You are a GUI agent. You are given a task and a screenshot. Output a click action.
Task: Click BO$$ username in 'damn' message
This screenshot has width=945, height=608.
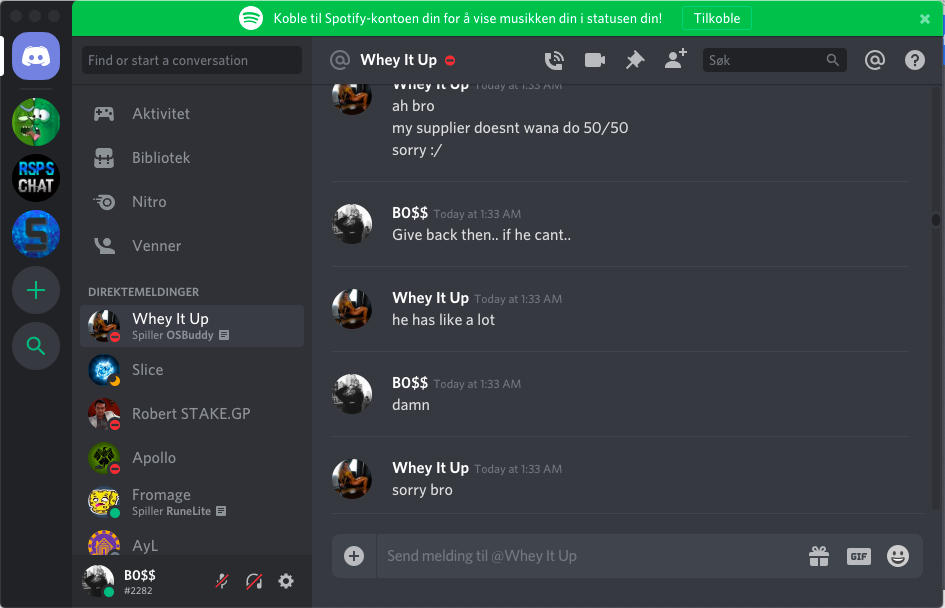pyautogui.click(x=410, y=383)
